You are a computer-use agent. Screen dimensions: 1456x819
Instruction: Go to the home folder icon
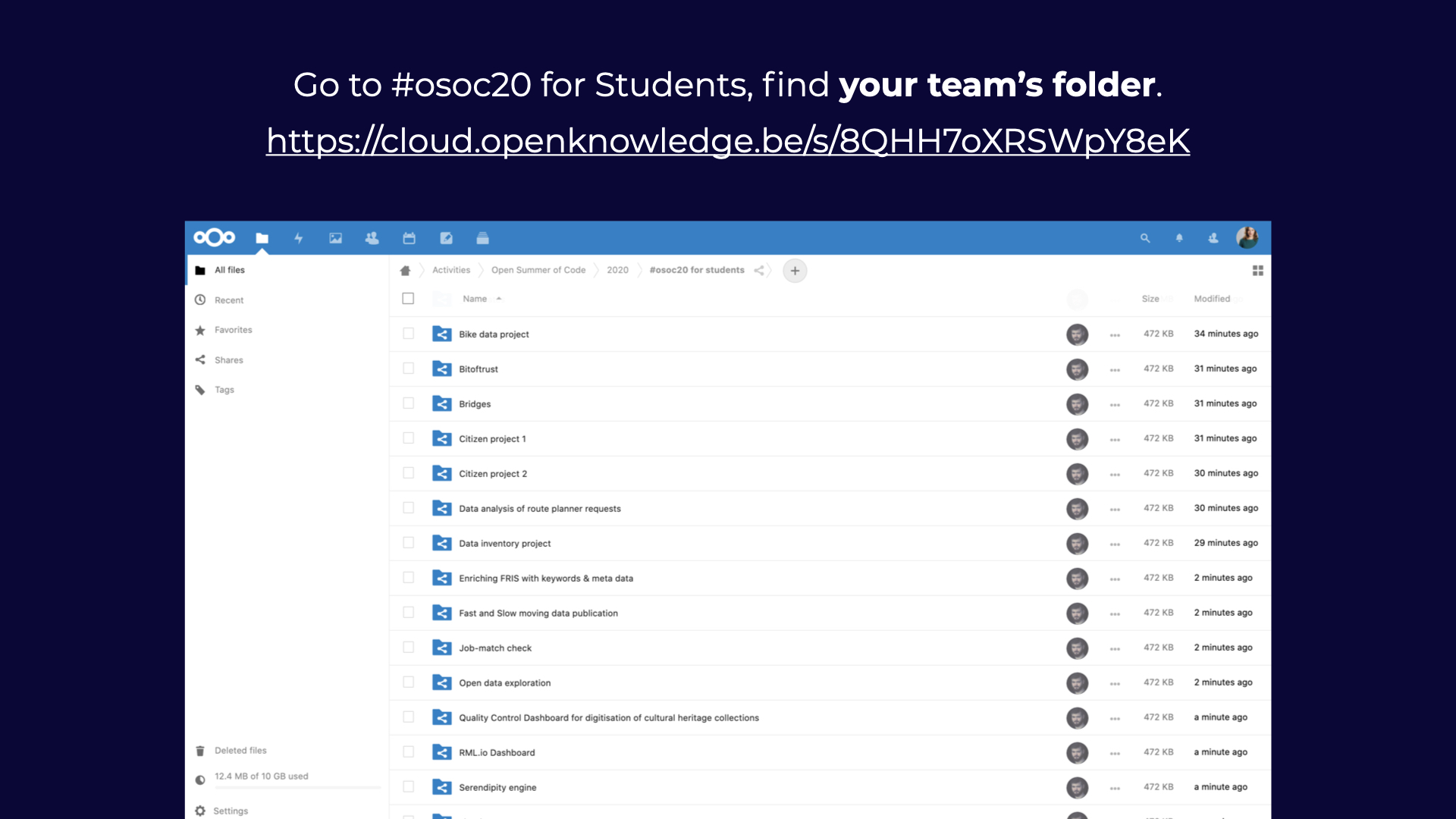click(405, 271)
